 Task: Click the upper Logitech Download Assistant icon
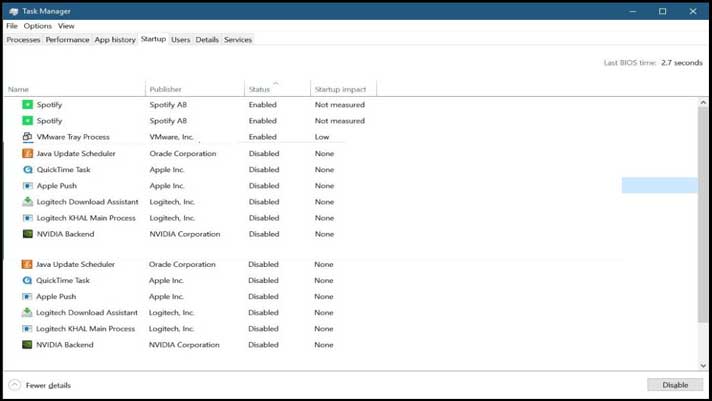(27, 202)
